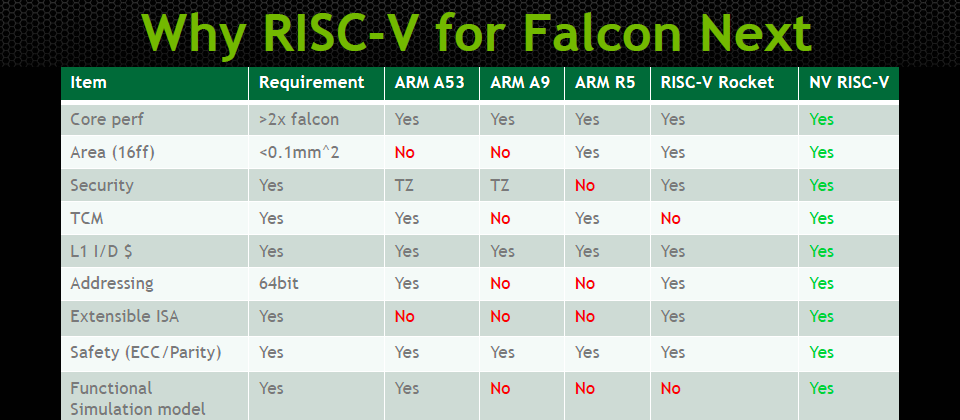Select the 'NV RISC-V' column header
Viewport: 960px width, 420px height.
tap(849, 83)
